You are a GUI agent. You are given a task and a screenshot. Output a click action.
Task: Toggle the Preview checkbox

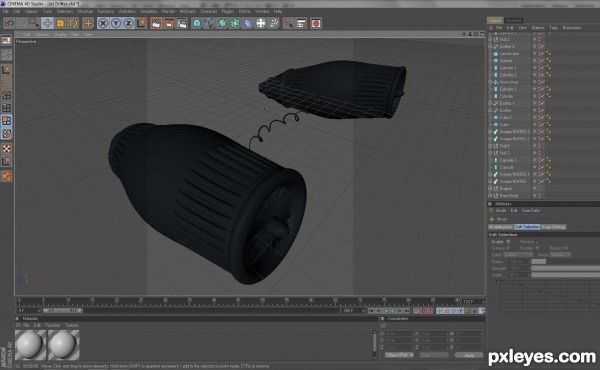point(537,242)
